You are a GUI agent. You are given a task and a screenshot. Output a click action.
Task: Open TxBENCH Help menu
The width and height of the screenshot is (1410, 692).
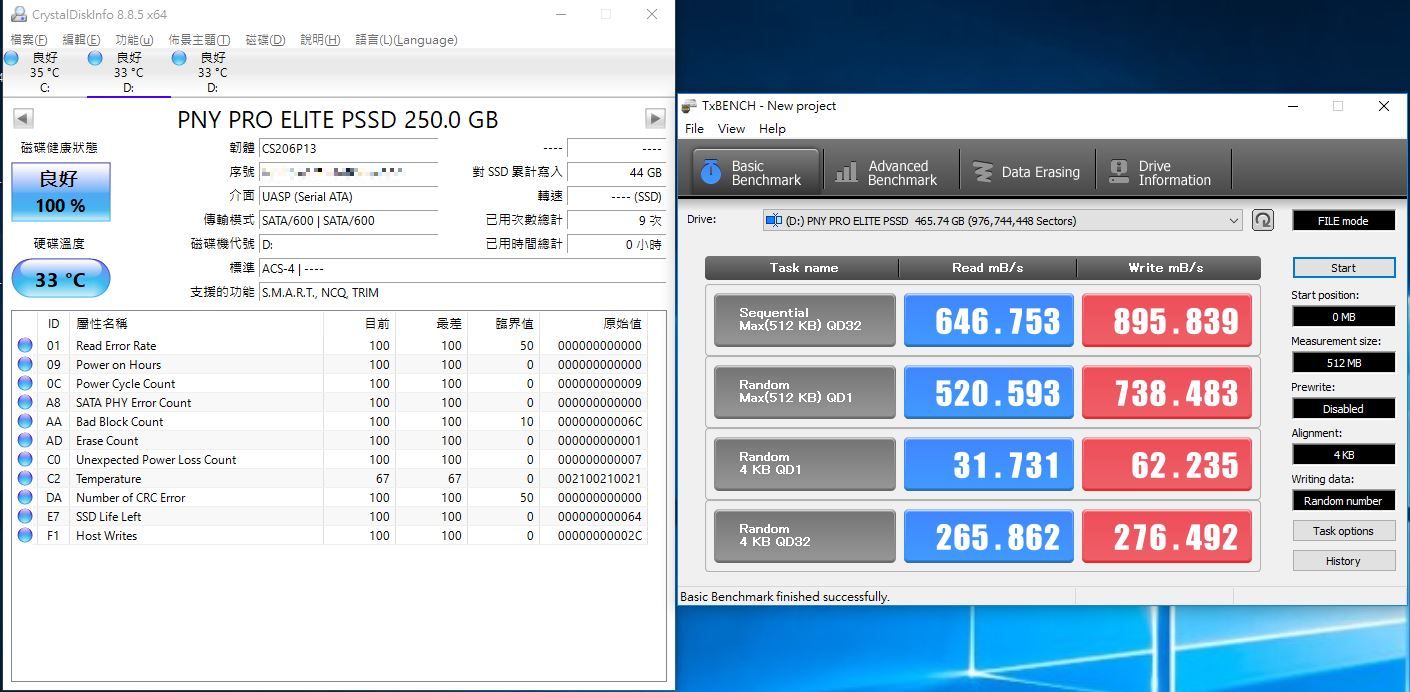pyautogui.click(x=772, y=129)
